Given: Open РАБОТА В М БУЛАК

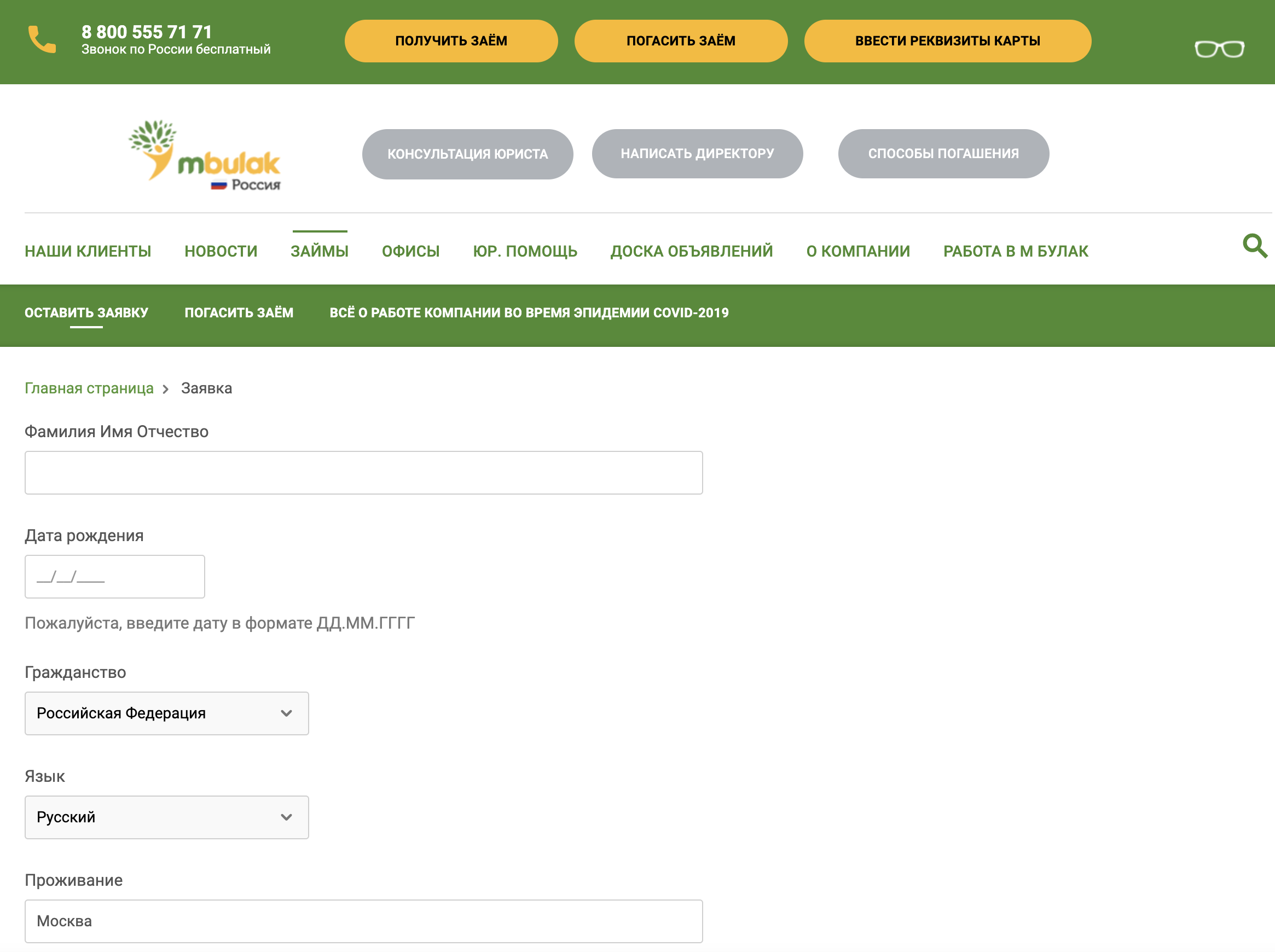Looking at the screenshot, I should pyautogui.click(x=1015, y=251).
